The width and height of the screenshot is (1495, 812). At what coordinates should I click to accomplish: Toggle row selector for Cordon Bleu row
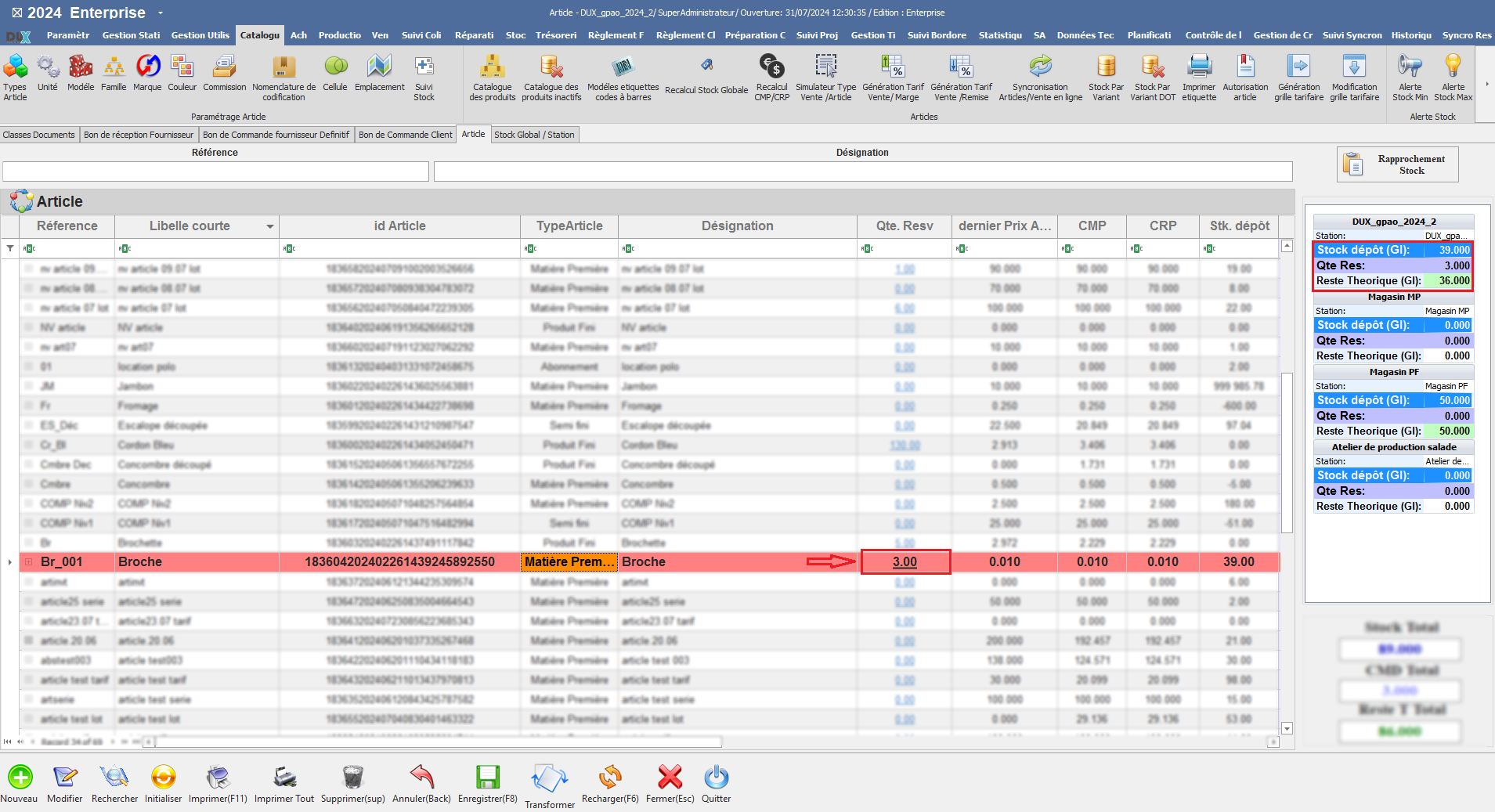(x=29, y=445)
